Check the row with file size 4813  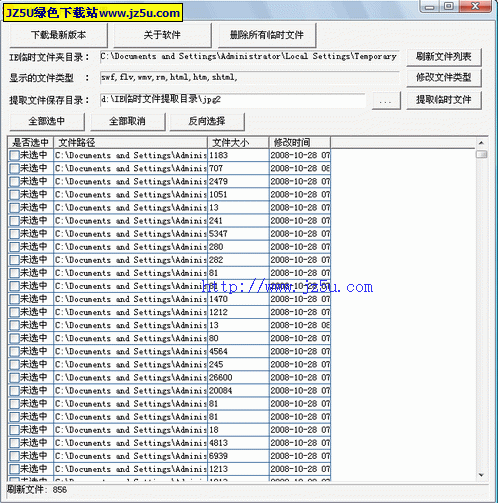click(14, 443)
